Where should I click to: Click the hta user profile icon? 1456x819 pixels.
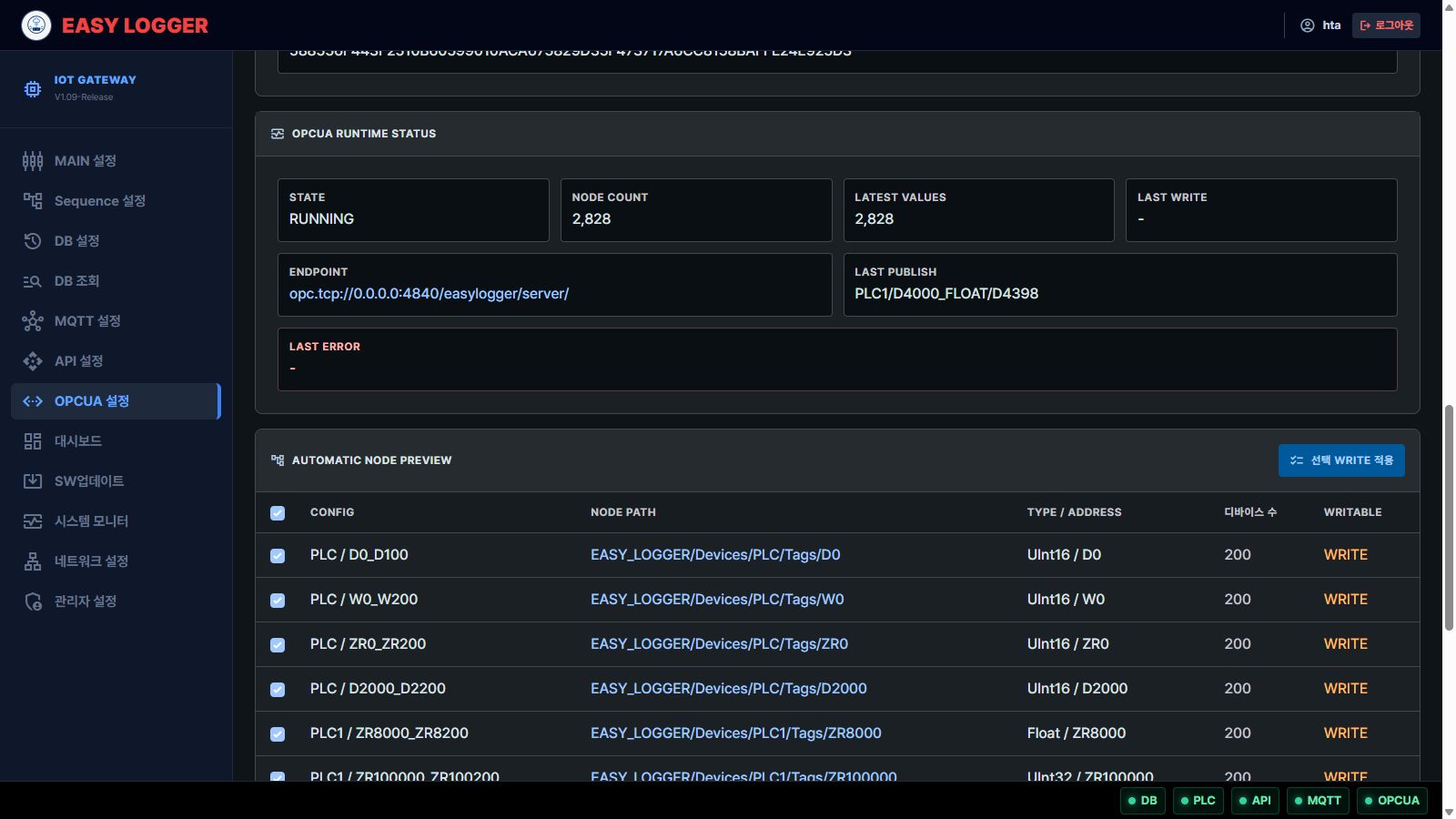click(1308, 25)
